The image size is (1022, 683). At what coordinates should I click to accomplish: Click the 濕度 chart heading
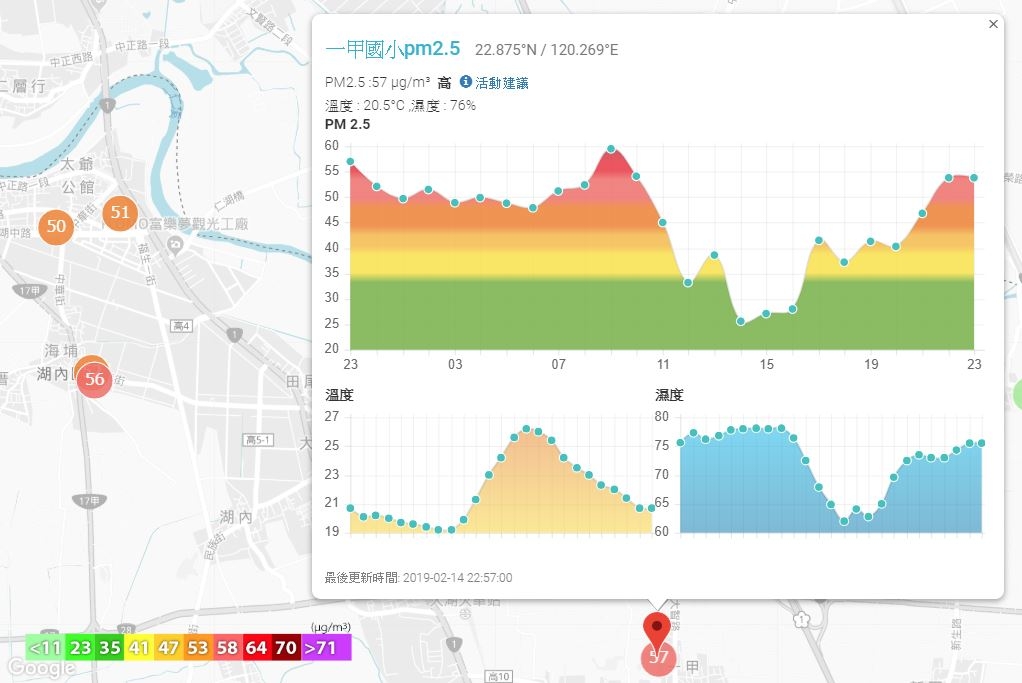coord(669,395)
